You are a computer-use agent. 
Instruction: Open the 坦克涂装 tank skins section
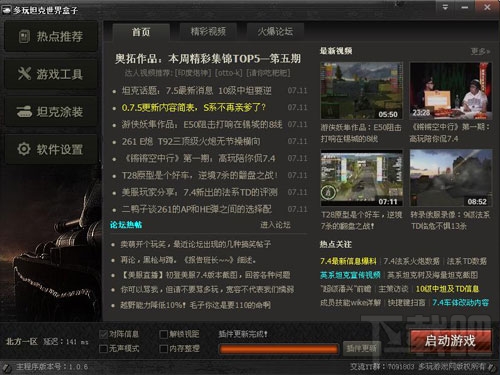pos(51,112)
